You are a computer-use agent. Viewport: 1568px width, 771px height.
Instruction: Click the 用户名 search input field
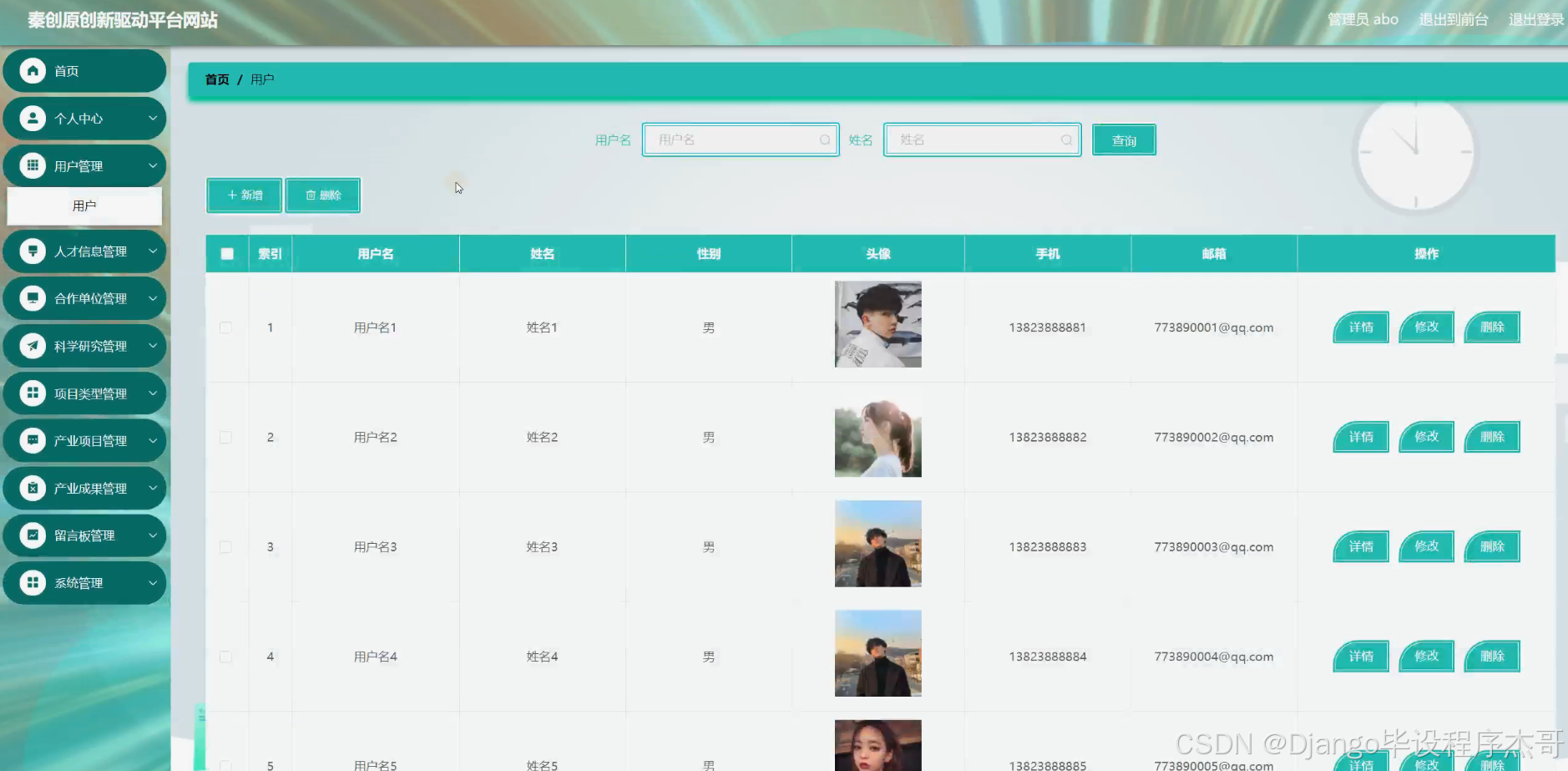(741, 139)
